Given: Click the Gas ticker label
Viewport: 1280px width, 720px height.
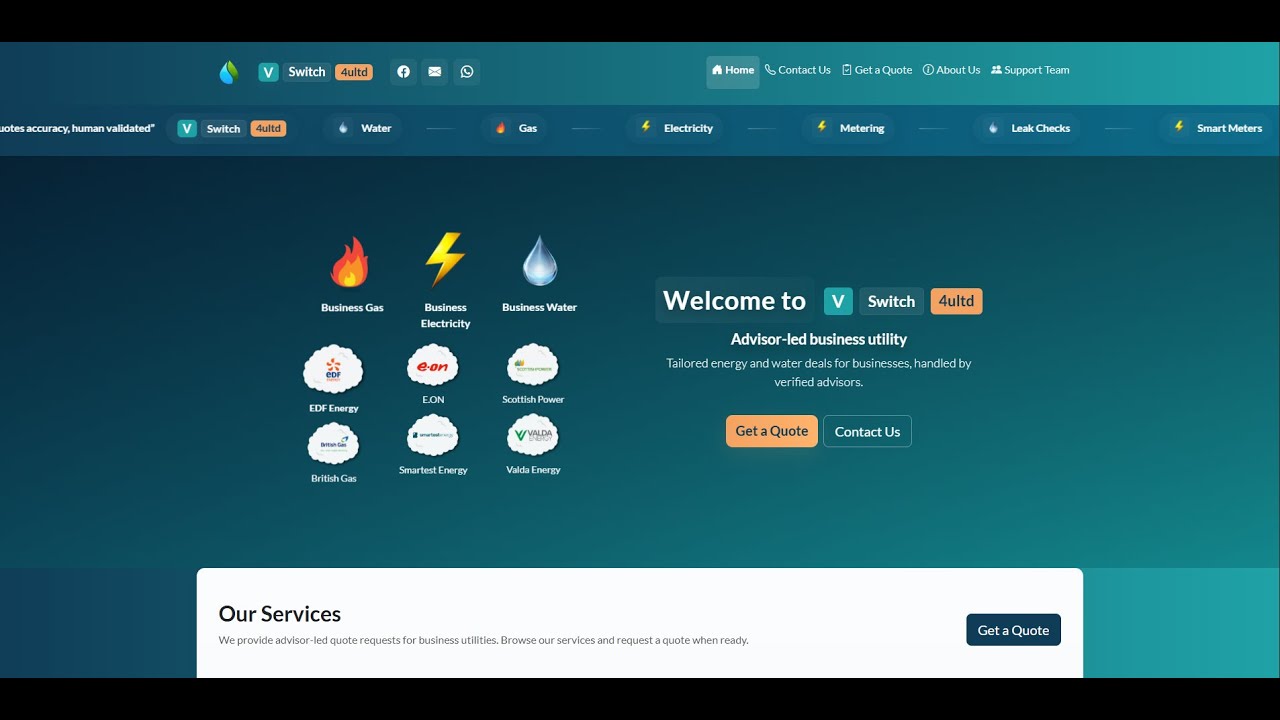Looking at the screenshot, I should point(528,128).
